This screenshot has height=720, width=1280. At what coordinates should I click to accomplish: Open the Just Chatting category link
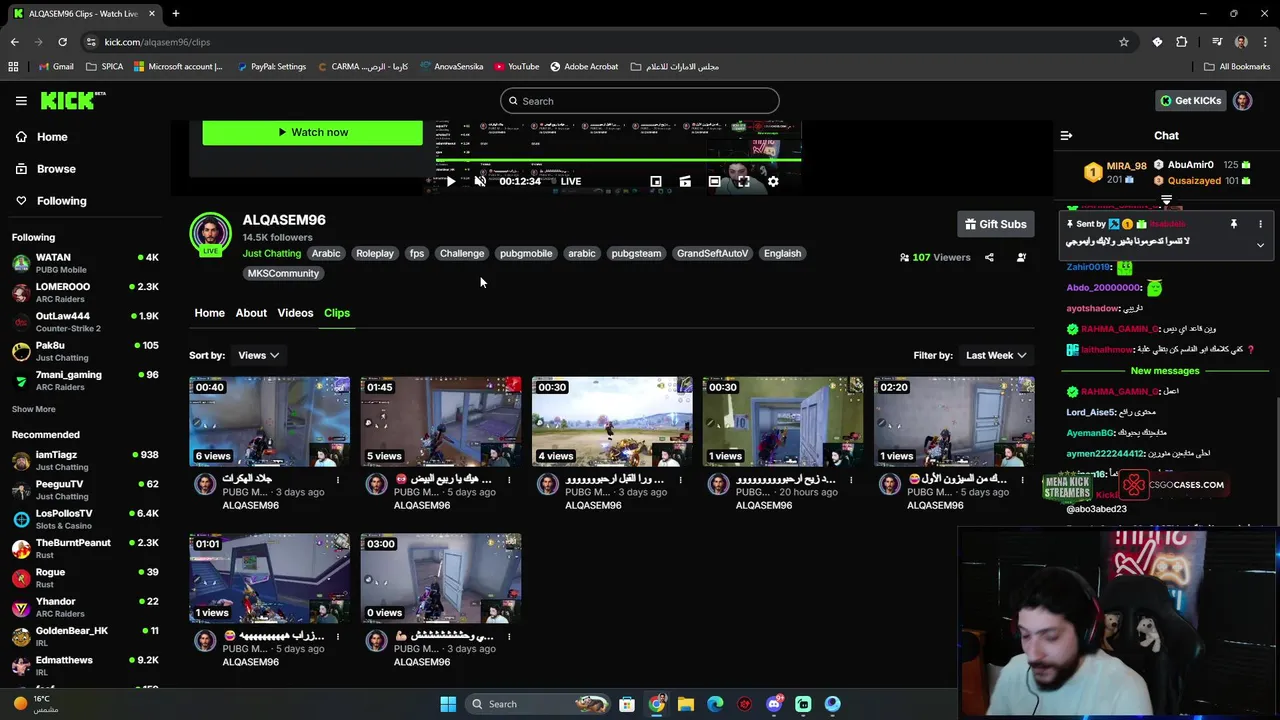pyautogui.click(x=271, y=253)
